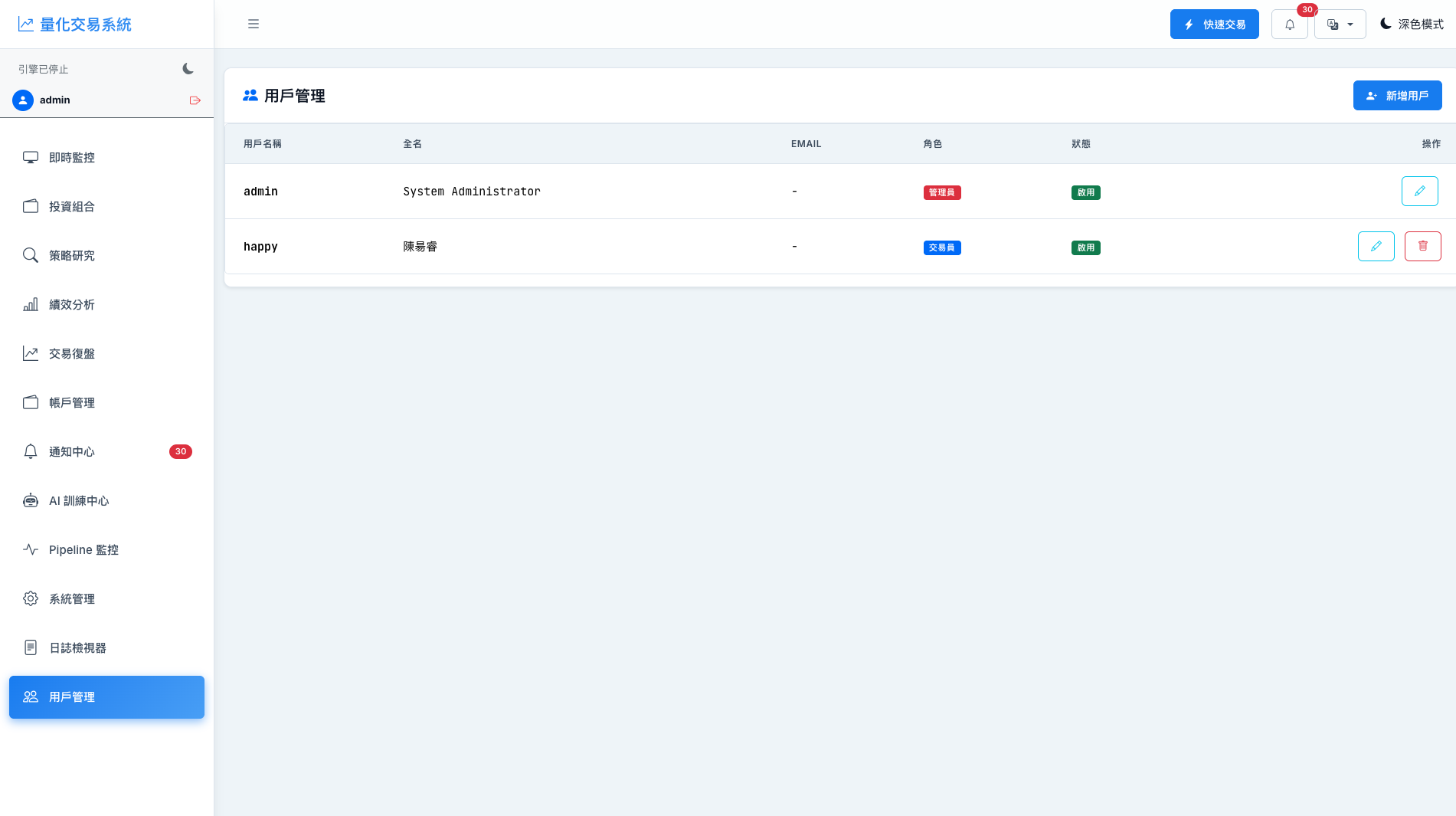This screenshot has width=1456, height=816.
Task: Delete the happy user with trash icon
Action: 1422,246
